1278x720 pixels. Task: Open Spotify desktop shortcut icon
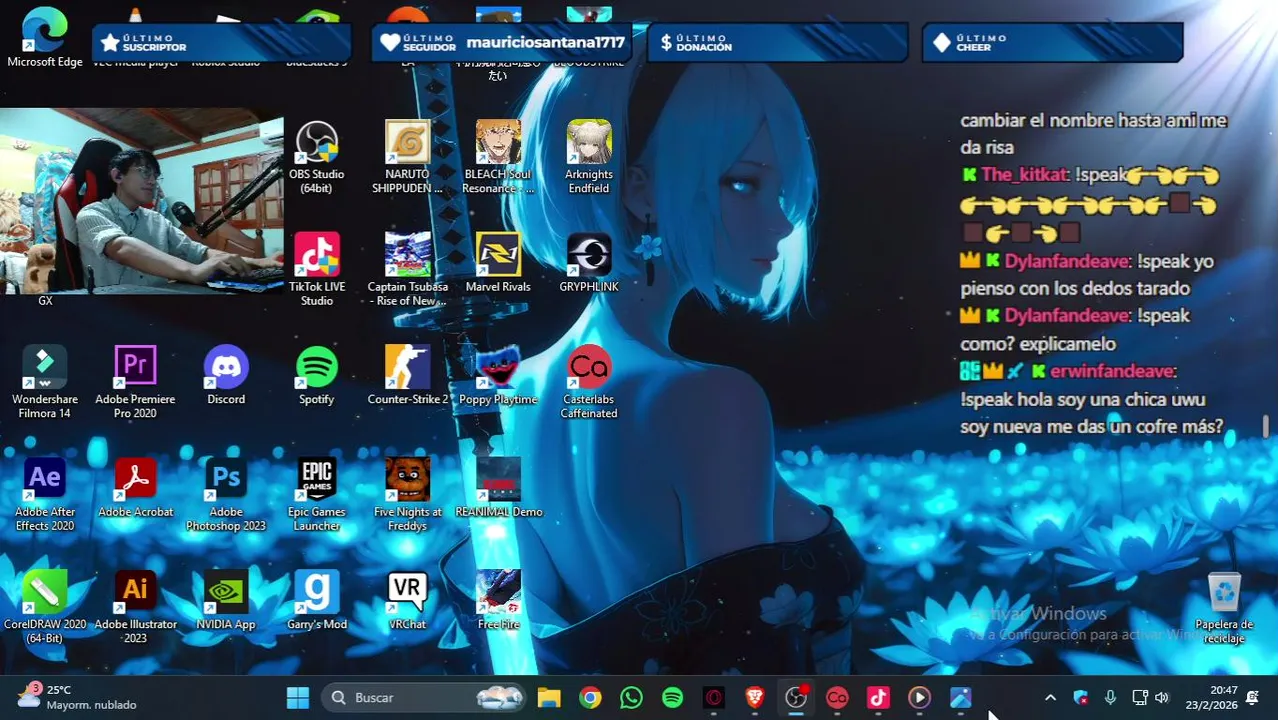point(316,377)
